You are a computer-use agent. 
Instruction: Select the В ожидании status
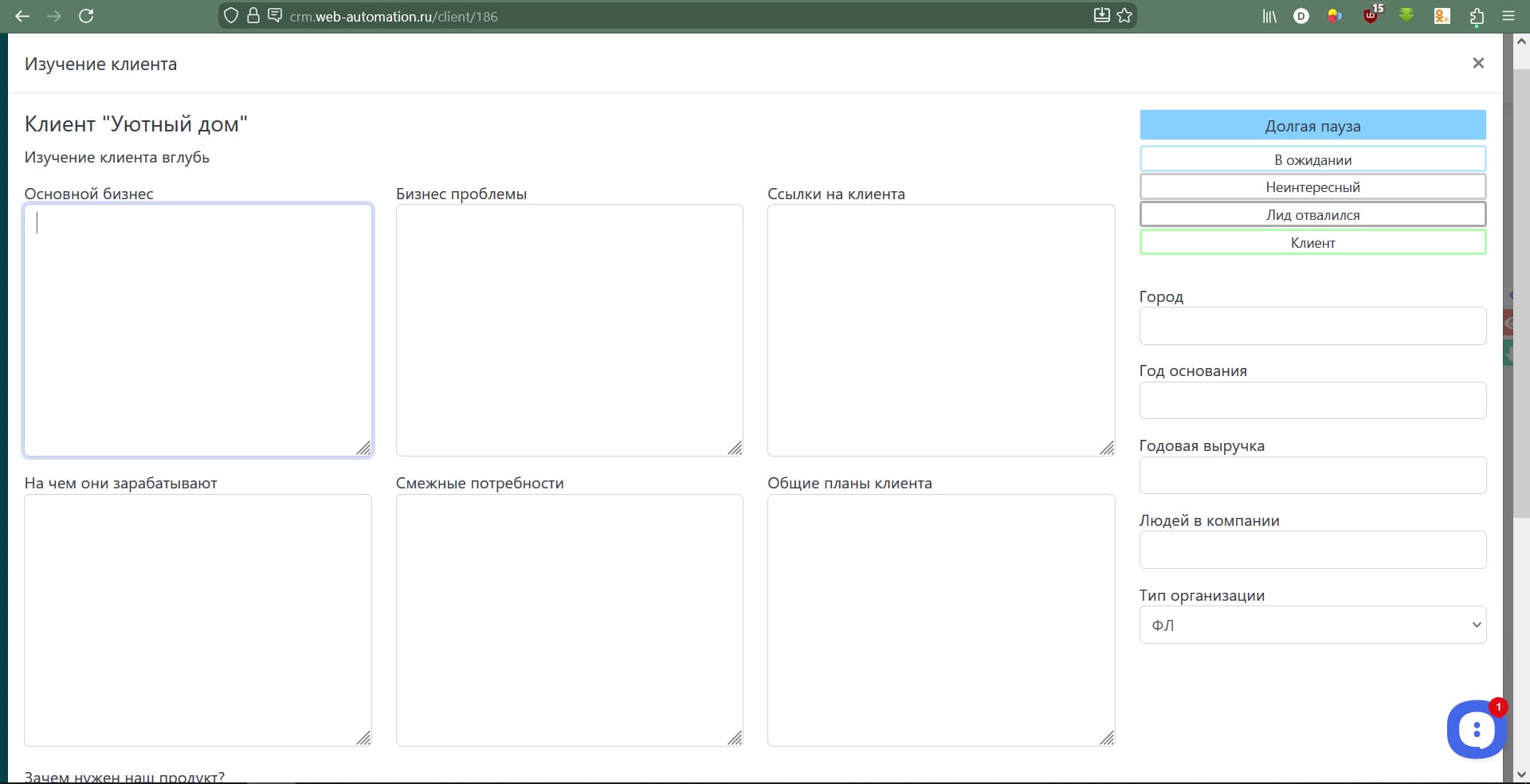click(x=1312, y=159)
